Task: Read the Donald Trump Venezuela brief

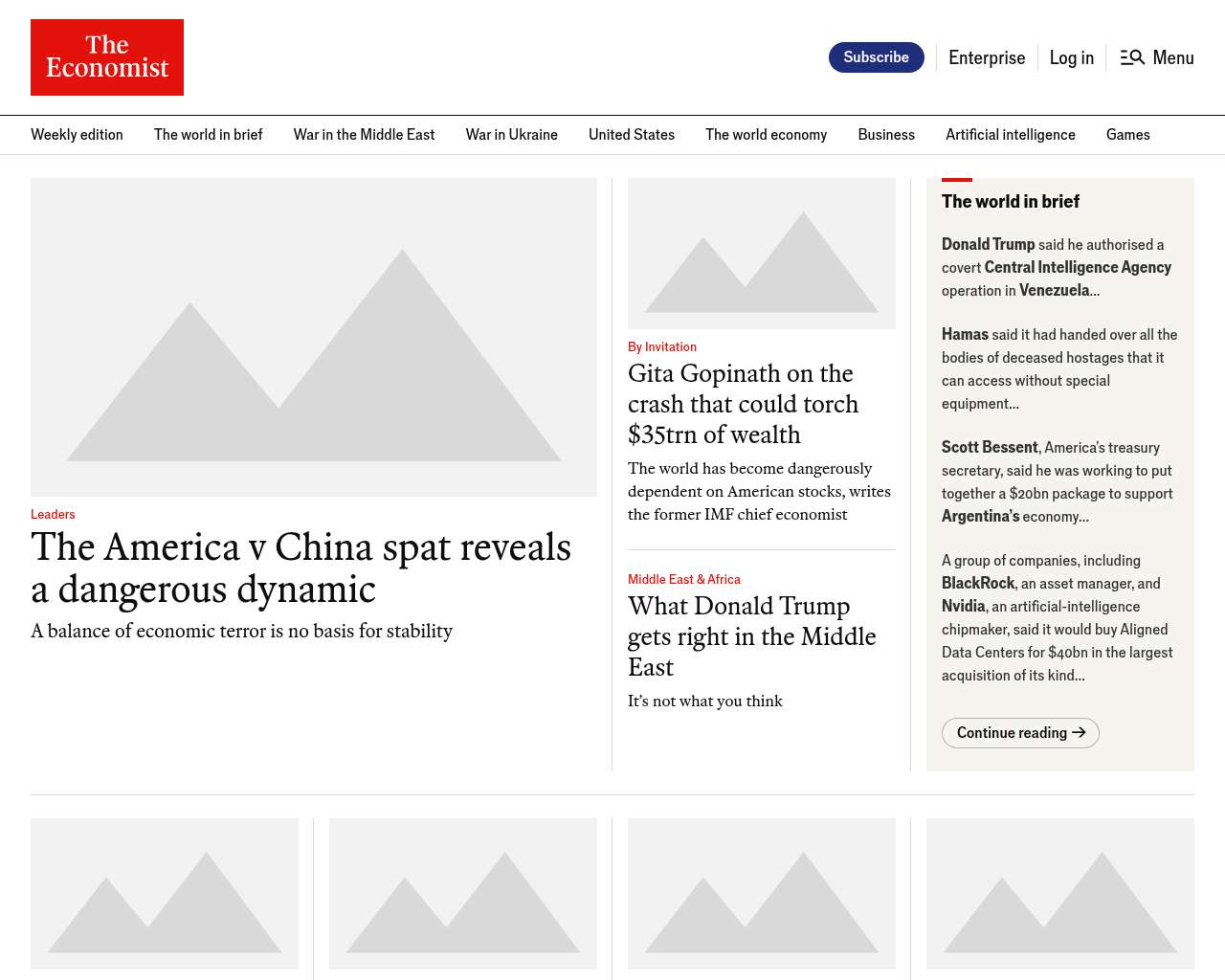Action: [1057, 268]
